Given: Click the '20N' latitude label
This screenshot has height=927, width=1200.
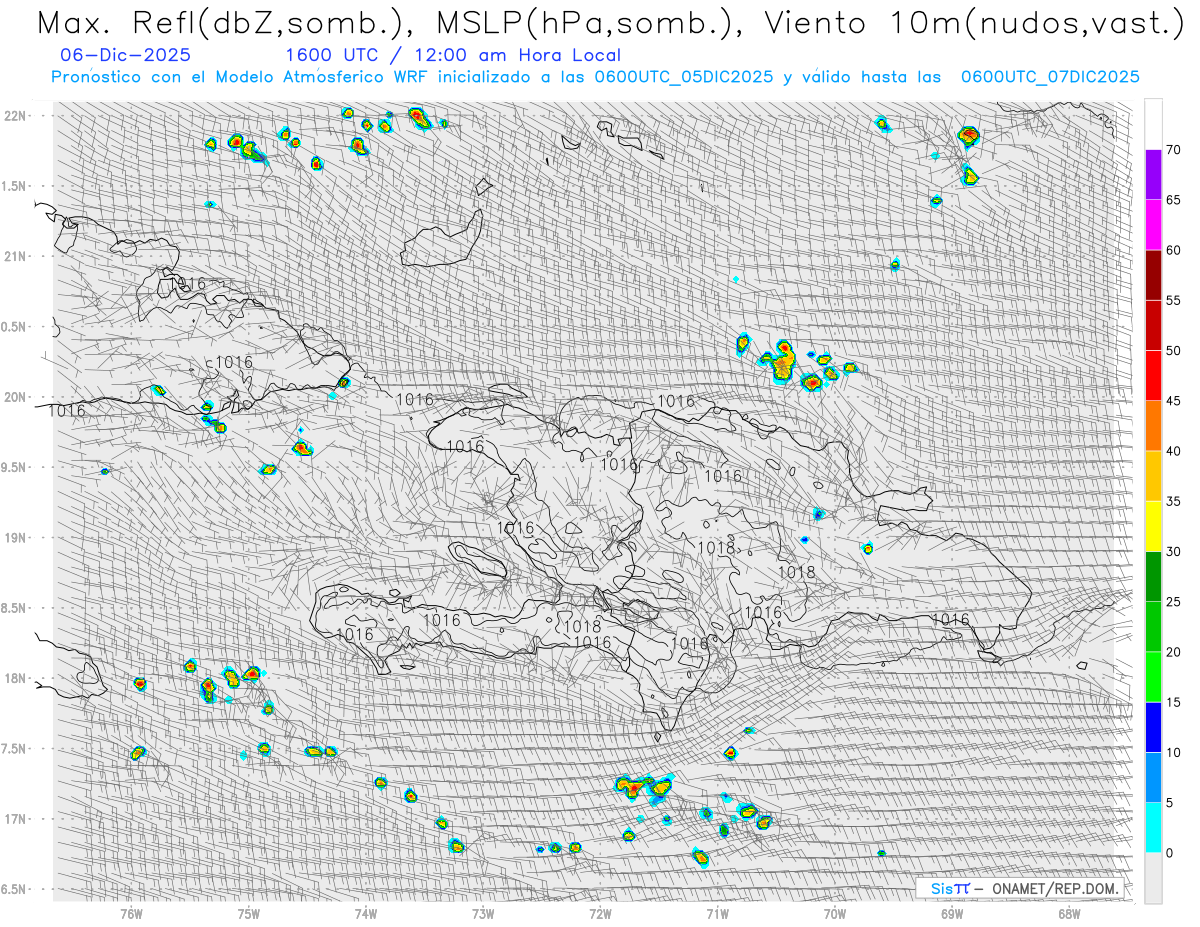Looking at the screenshot, I should [x=17, y=397].
